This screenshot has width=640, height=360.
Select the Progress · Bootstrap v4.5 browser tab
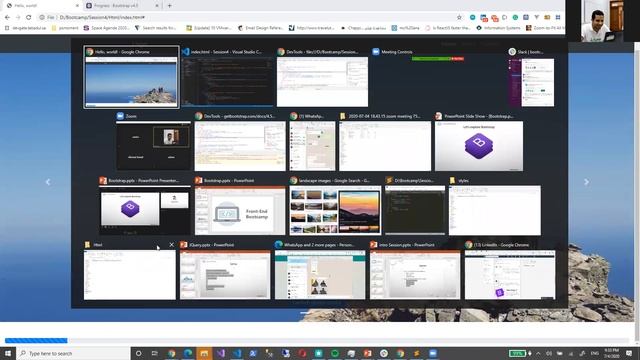122,6
